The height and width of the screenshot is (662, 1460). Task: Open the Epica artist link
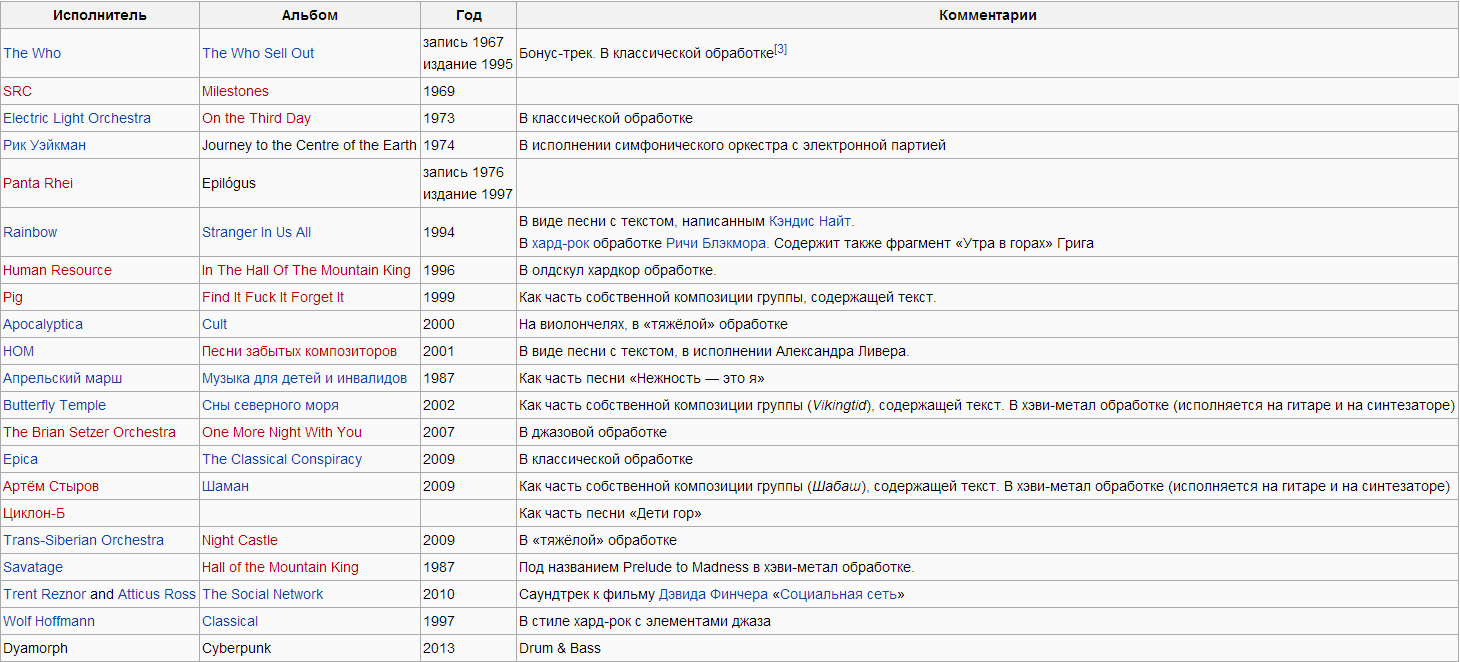(20, 459)
